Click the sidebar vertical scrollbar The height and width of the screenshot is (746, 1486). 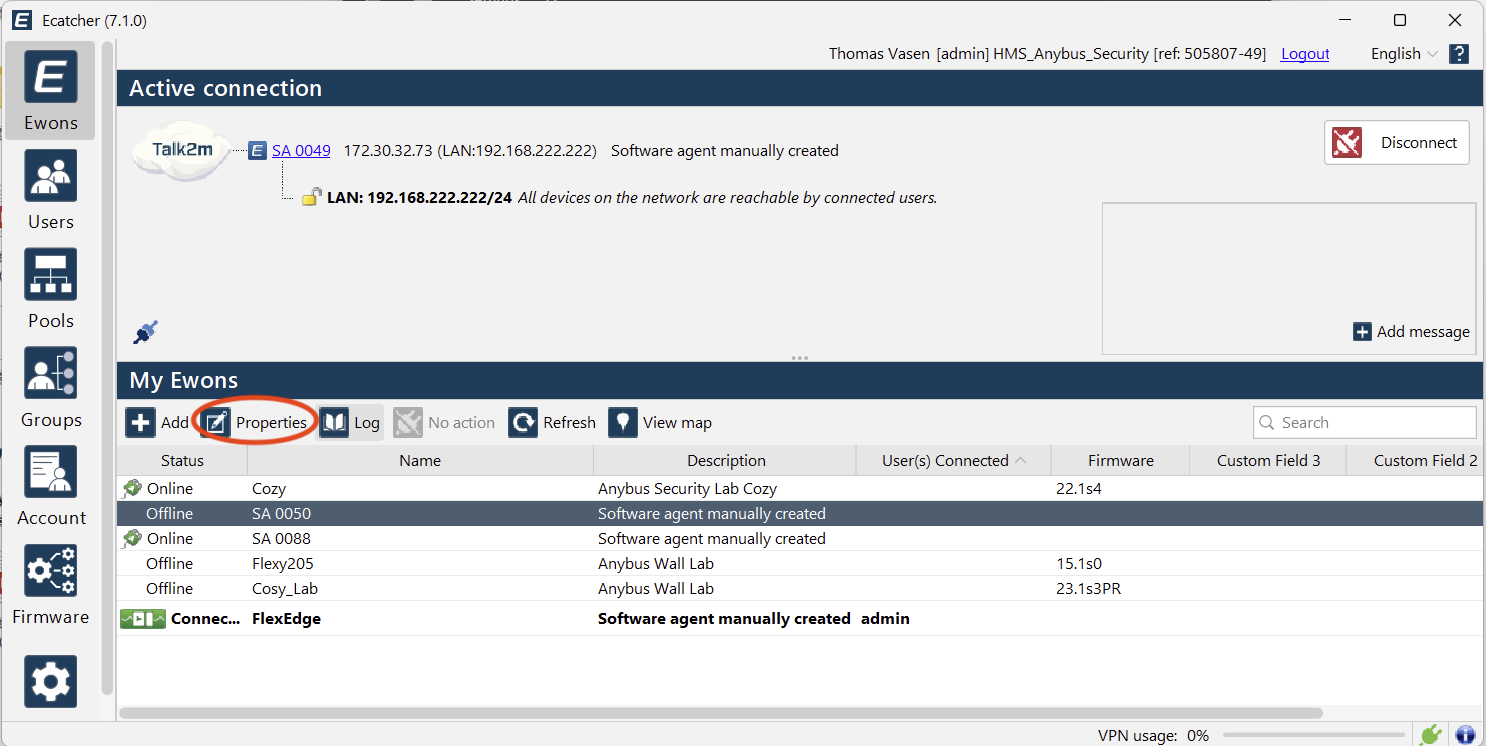(108, 367)
